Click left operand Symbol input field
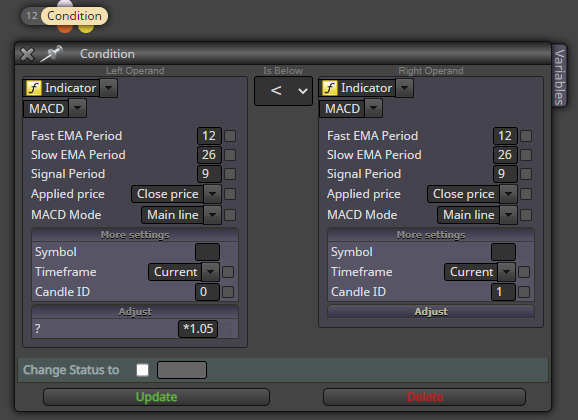Viewport: 578px width, 420px height. (x=208, y=252)
